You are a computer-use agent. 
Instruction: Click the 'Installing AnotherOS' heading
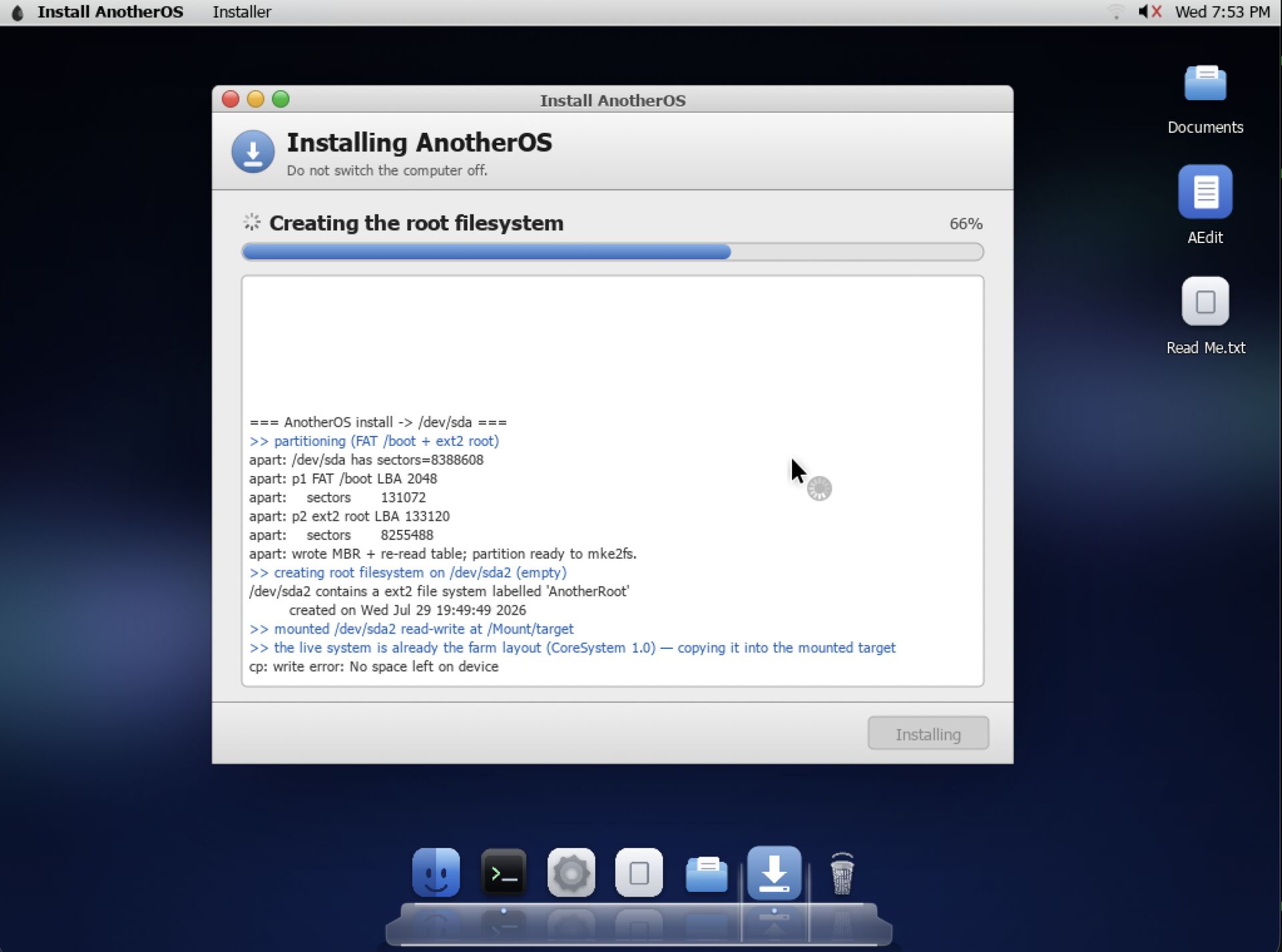[x=419, y=143]
